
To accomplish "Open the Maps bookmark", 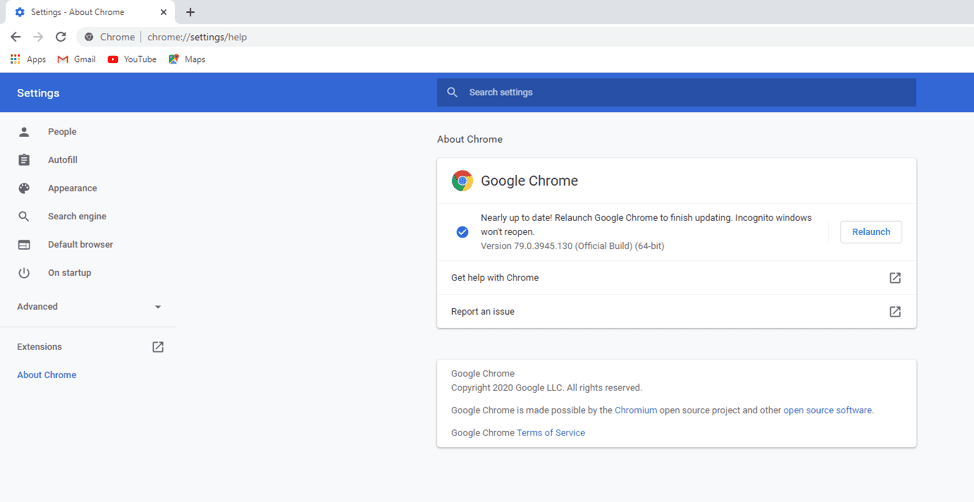I will pyautogui.click(x=187, y=60).
